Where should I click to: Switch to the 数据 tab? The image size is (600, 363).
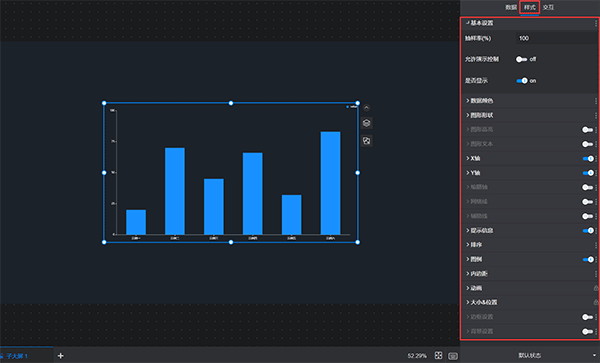coord(511,7)
